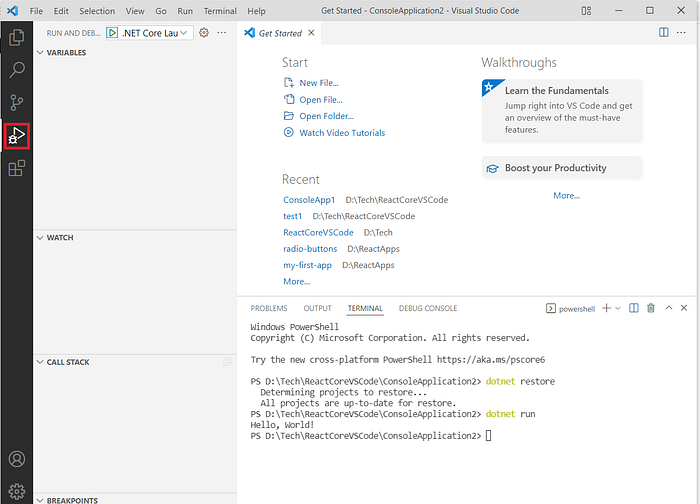Open recent project ReactCoreVSCode
This screenshot has height=504, width=700.
click(318, 233)
